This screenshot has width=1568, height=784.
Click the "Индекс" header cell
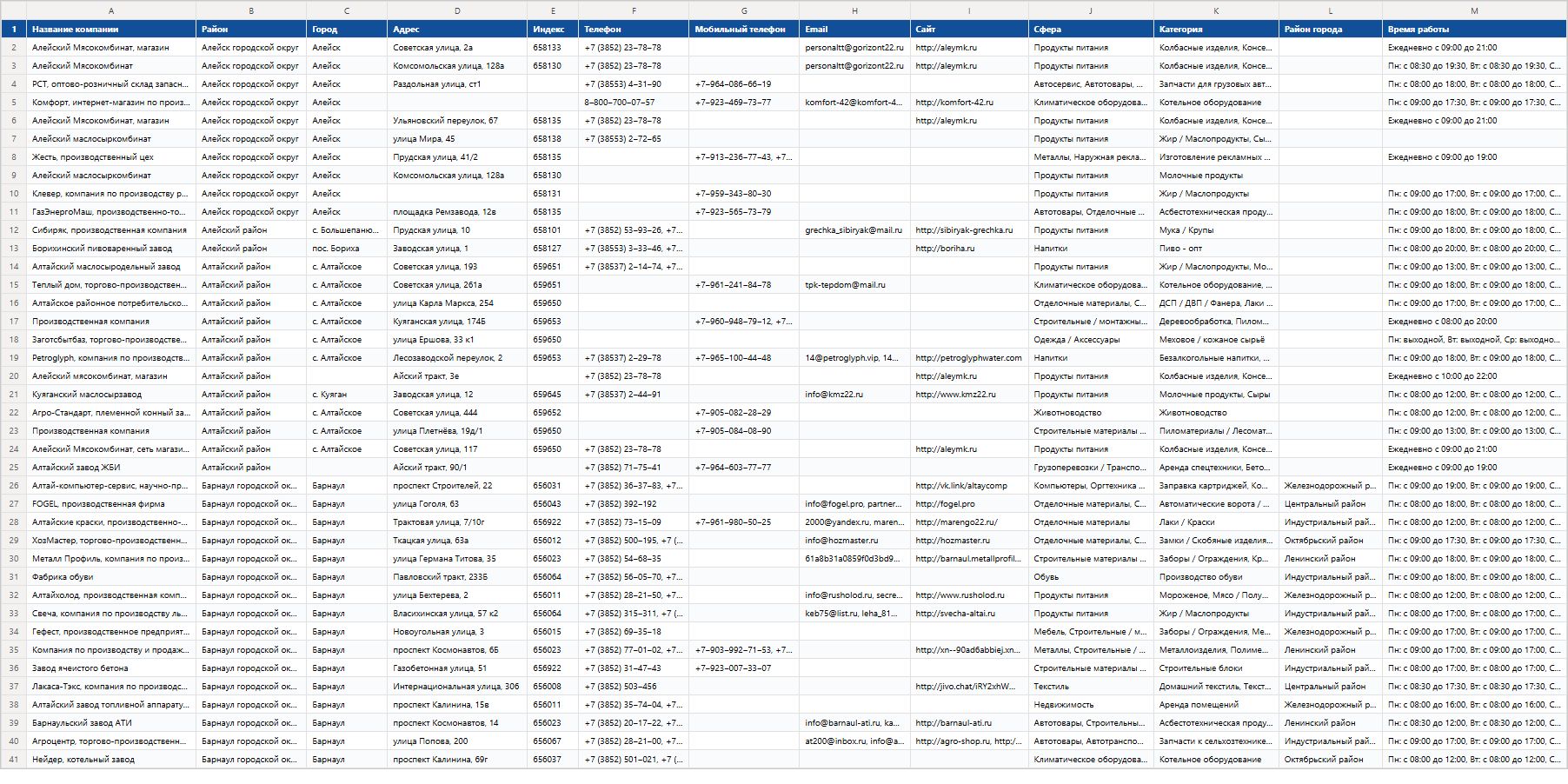pos(553,30)
